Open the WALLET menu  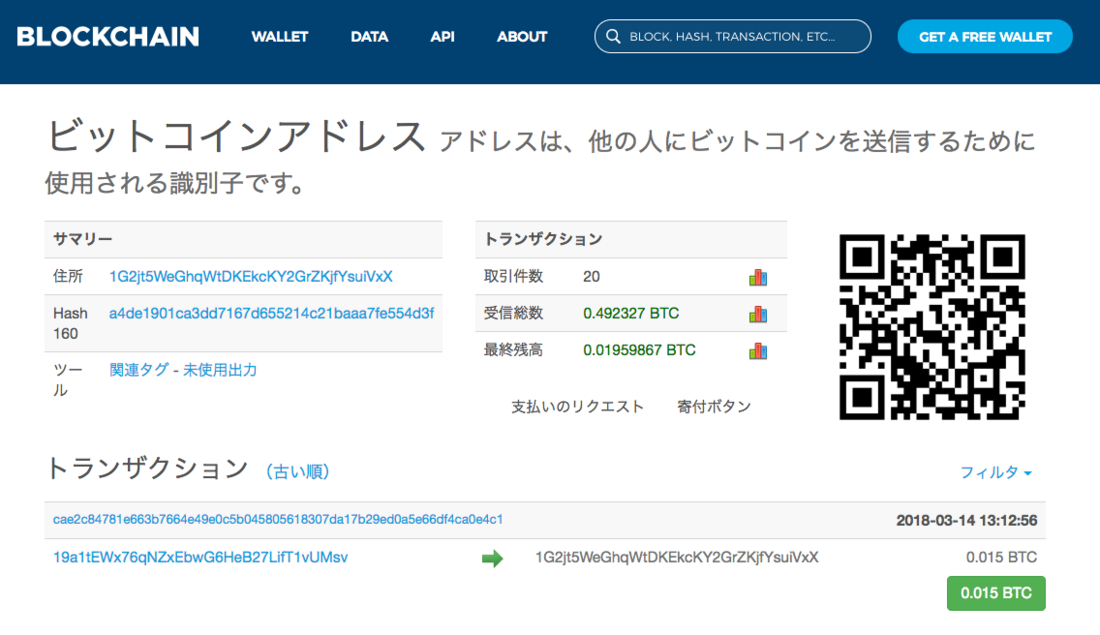pos(280,36)
